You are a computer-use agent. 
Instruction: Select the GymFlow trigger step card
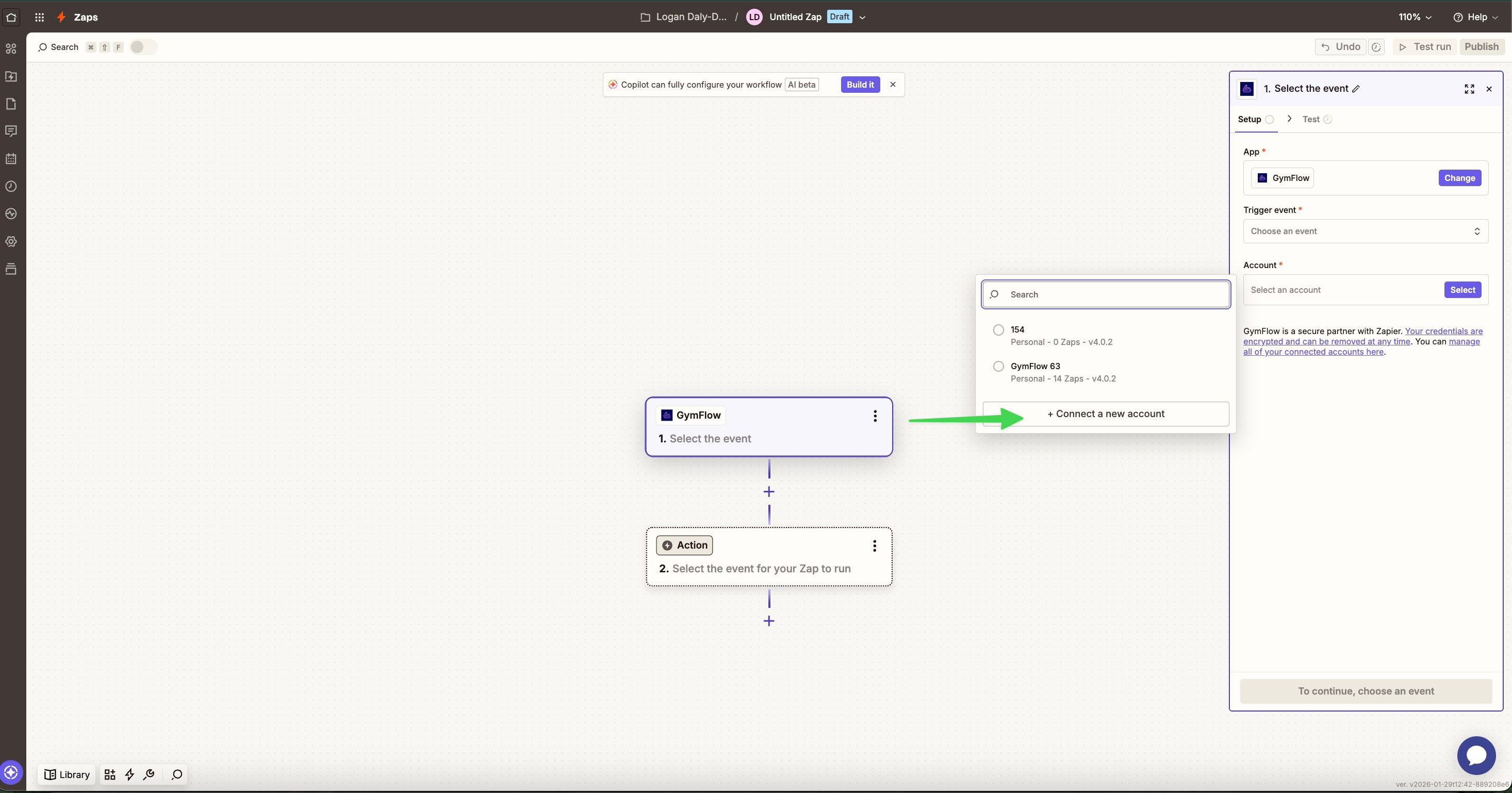(x=769, y=427)
